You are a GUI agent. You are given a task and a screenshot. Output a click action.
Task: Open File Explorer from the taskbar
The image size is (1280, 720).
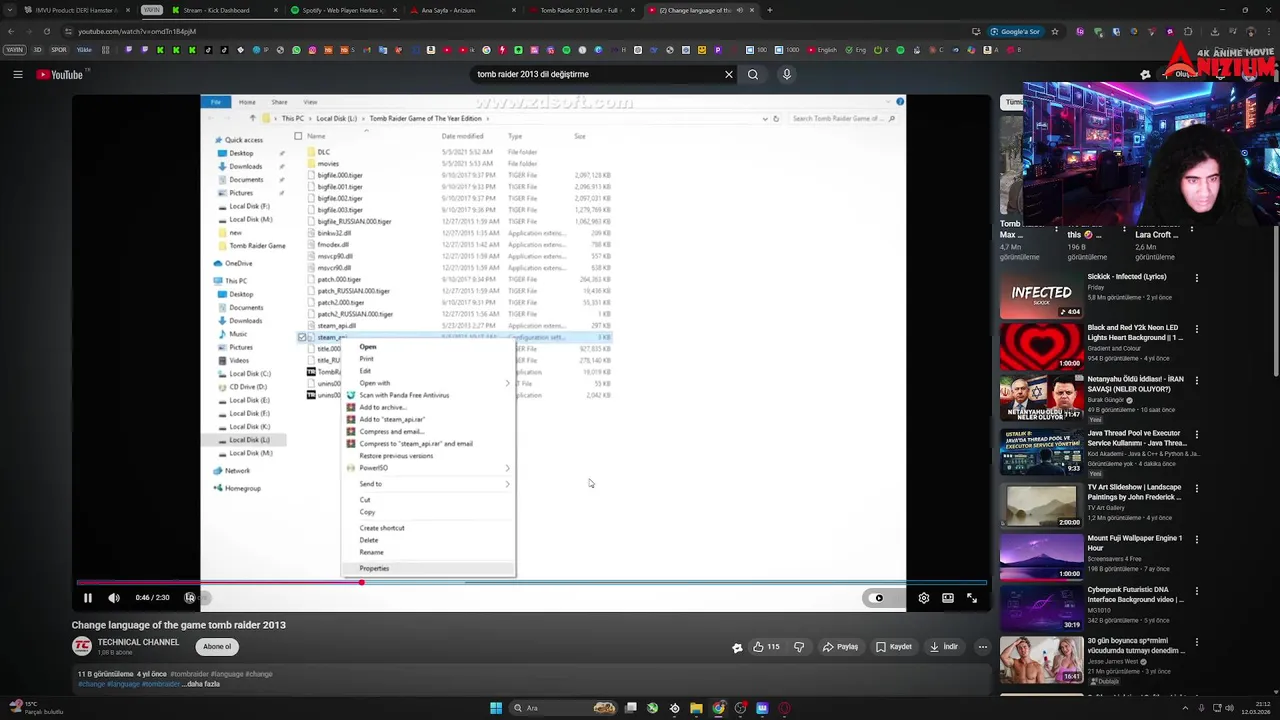[696, 708]
